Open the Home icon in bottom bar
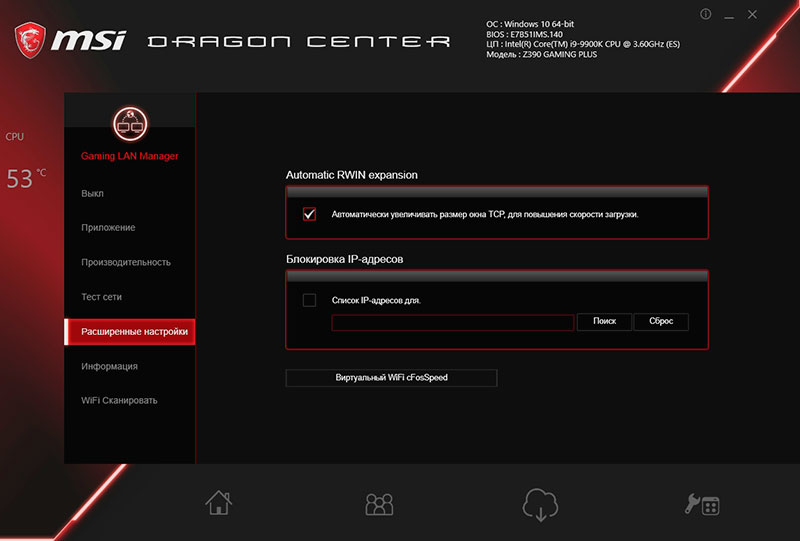The image size is (800, 541). (x=219, y=502)
